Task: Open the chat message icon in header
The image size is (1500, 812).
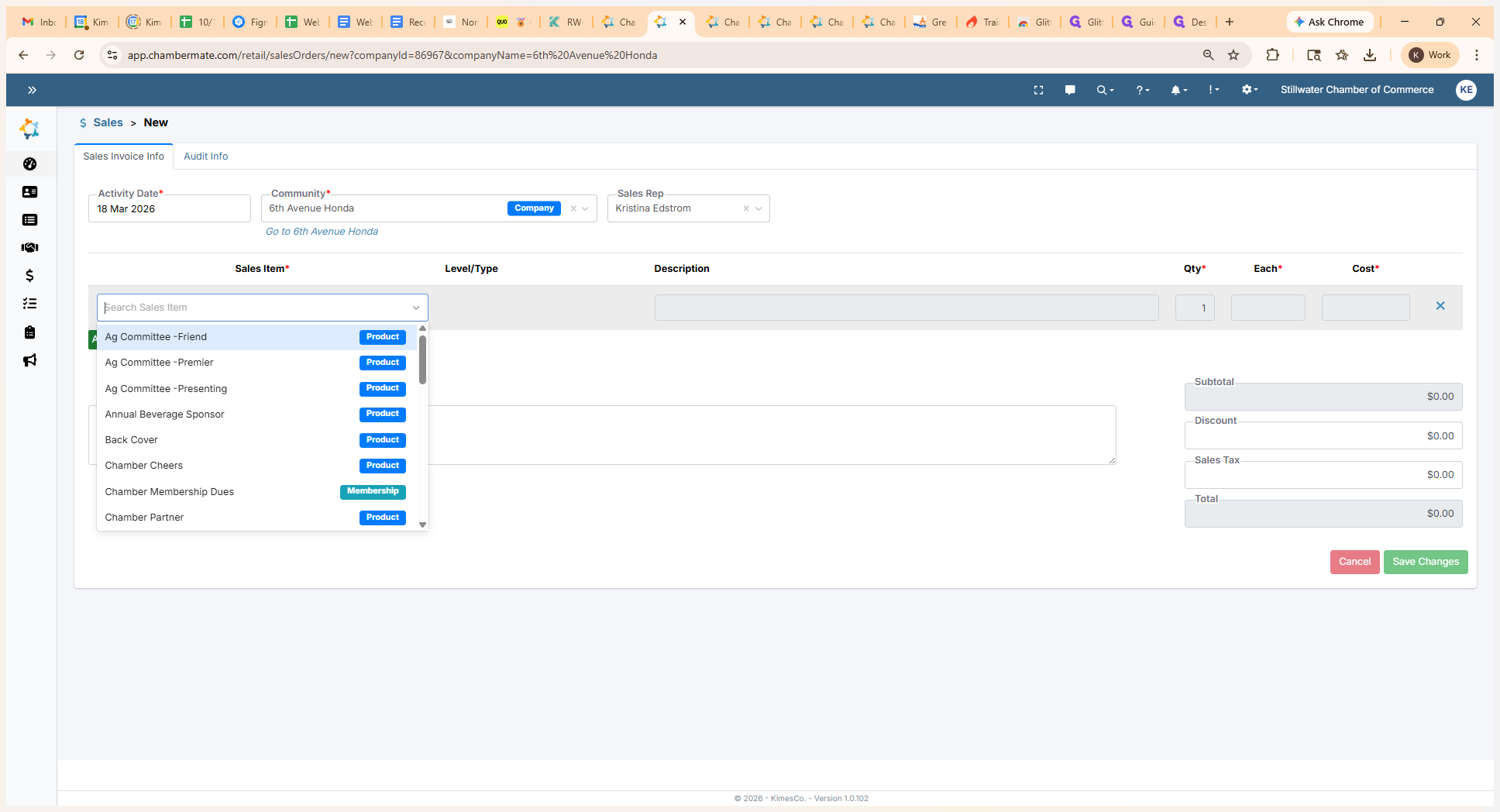Action: coord(1070,90)
